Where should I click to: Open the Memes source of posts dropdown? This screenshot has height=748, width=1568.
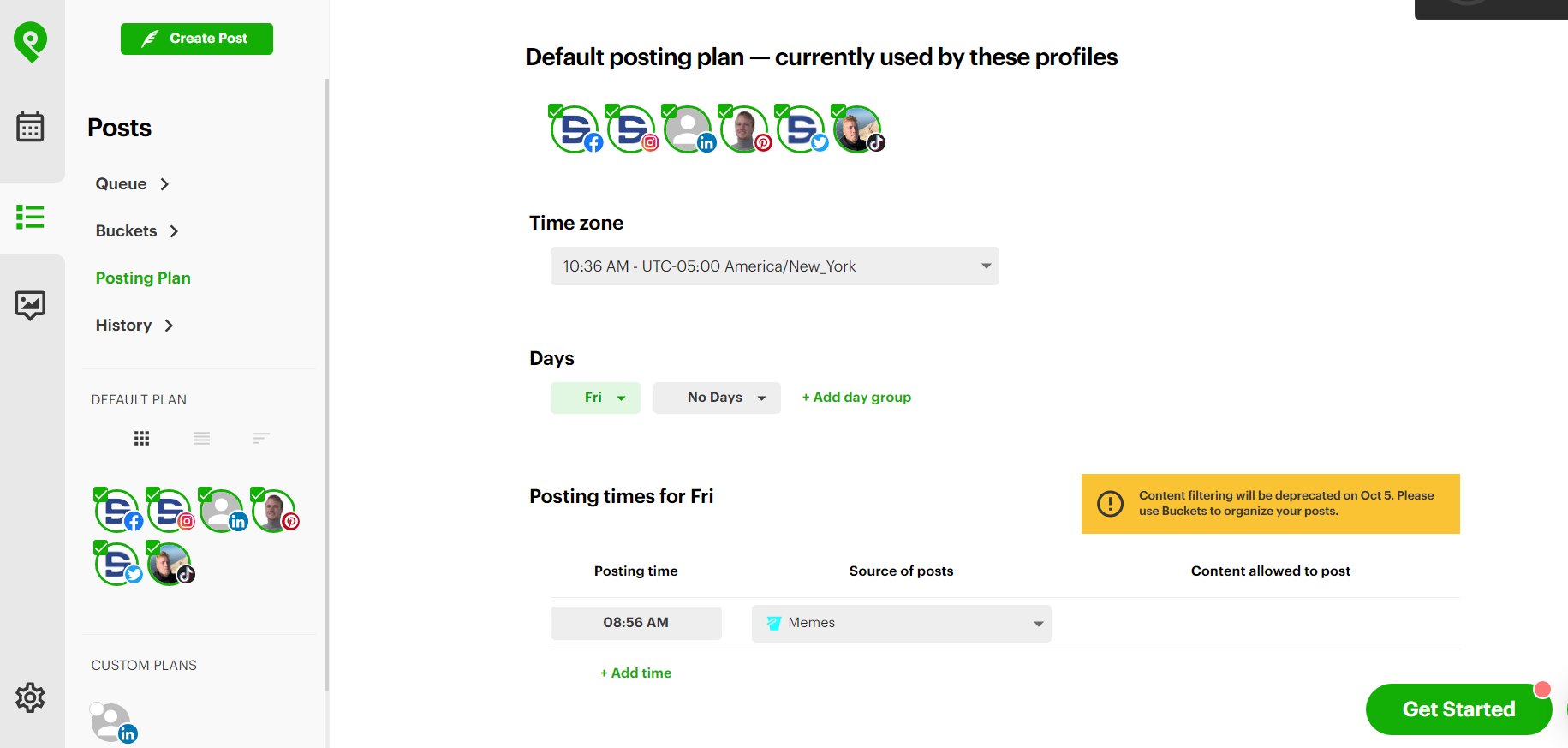click(900, 623)
